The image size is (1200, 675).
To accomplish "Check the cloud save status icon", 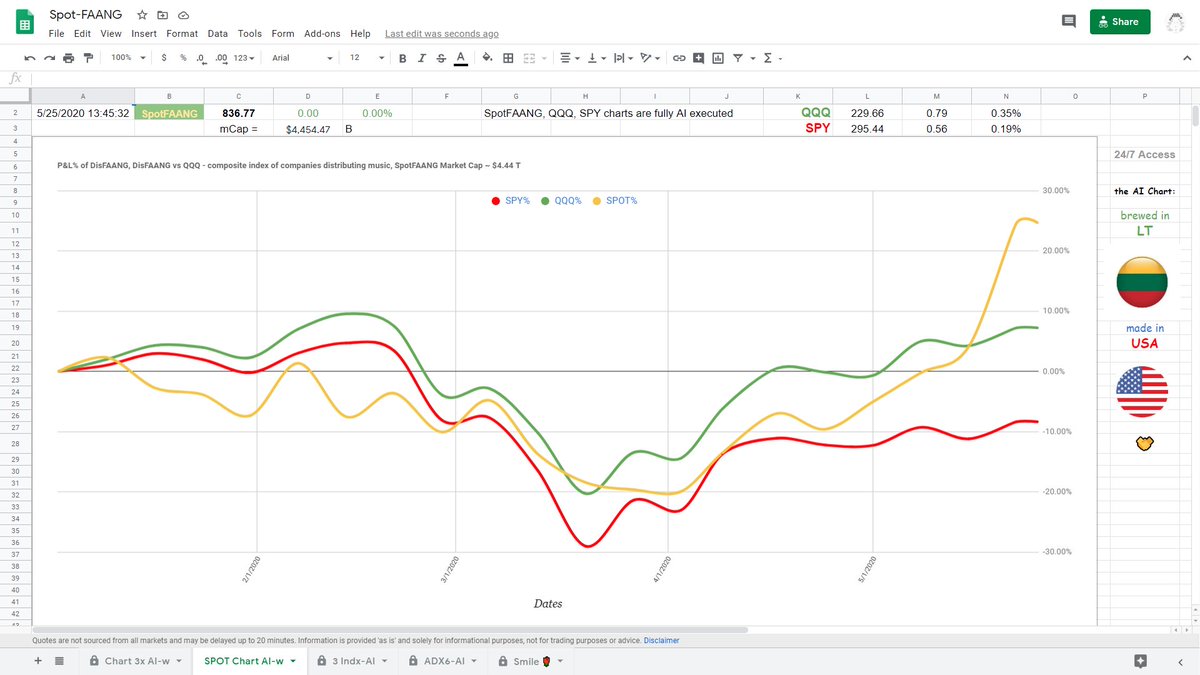I will coord(183,17).
